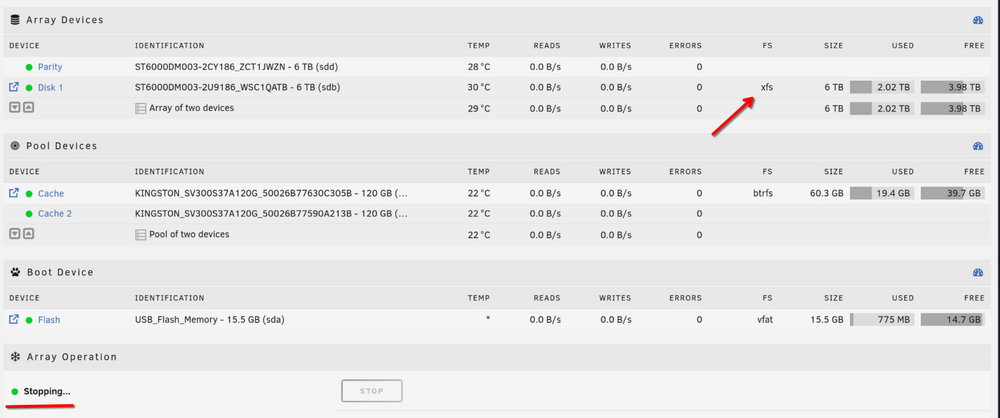Click the Boot Device paw icon
Viewport: 1000px width, 418px height.
15,272
